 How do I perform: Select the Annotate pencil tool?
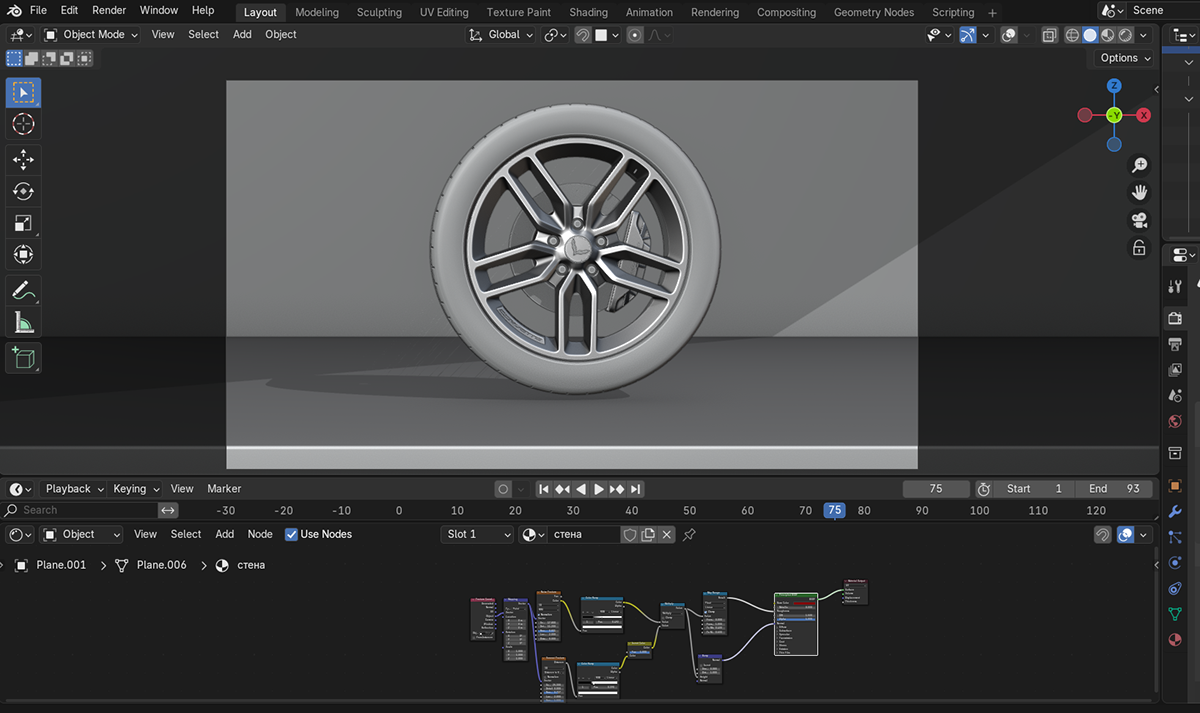pos(23,290)
